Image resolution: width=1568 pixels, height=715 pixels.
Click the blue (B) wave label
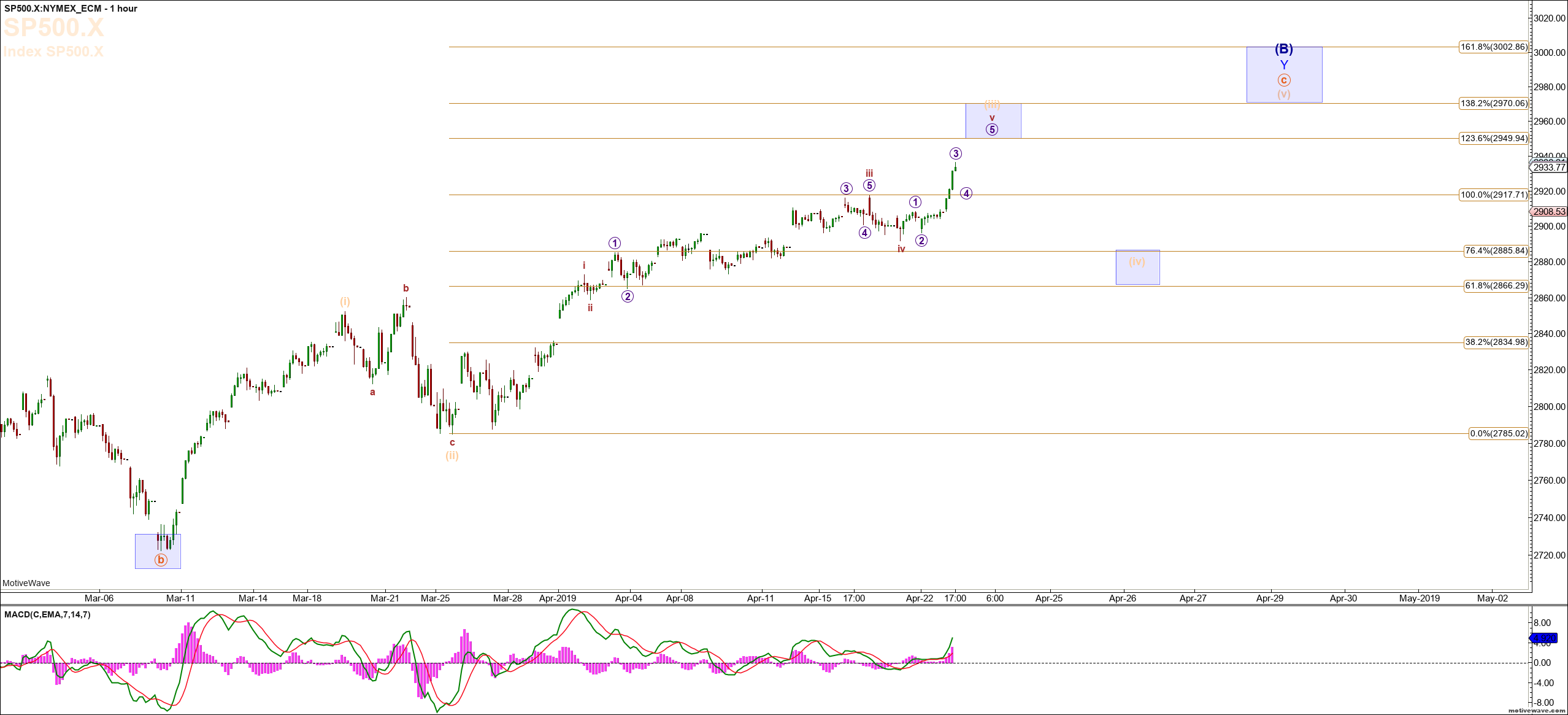coord(1283,49)
